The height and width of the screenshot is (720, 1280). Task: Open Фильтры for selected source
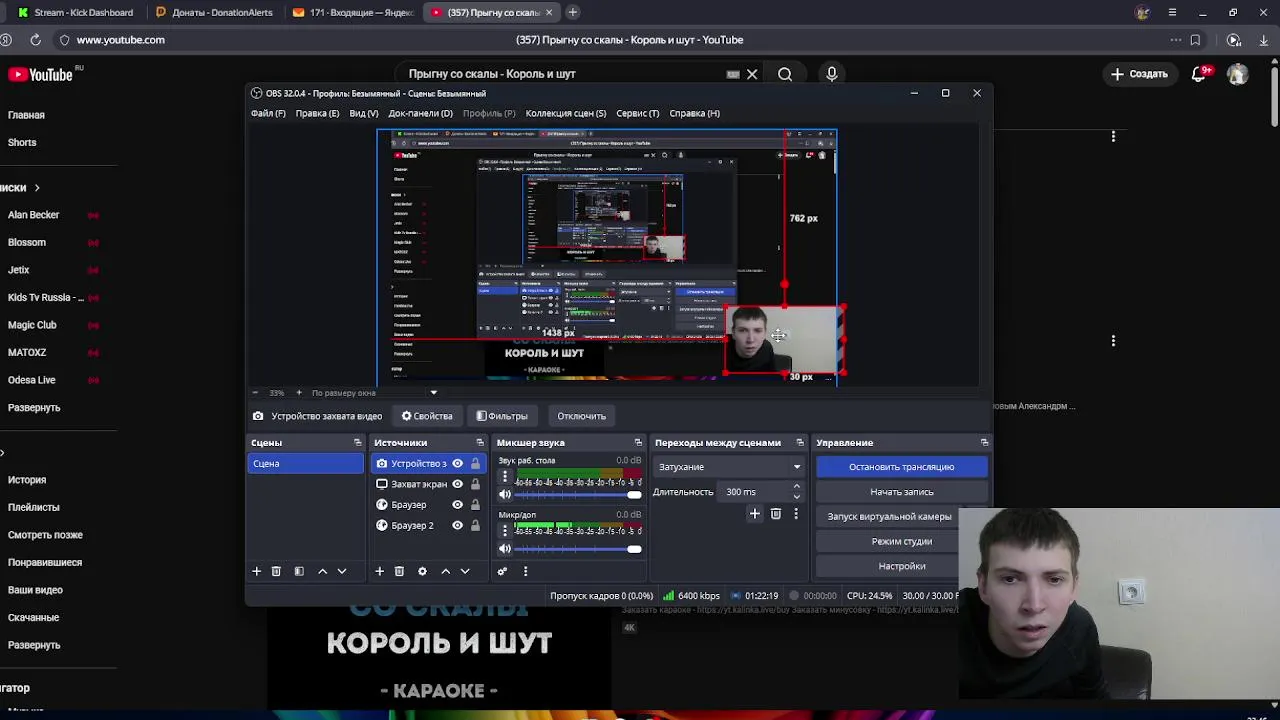502,416
